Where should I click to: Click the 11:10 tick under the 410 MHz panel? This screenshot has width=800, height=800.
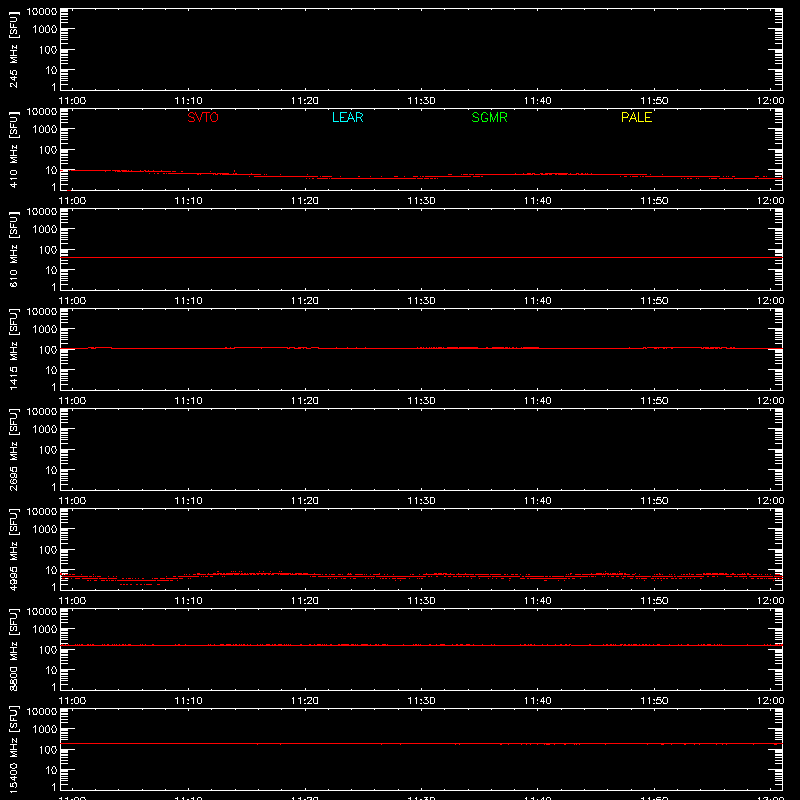[x=189, y=201]
